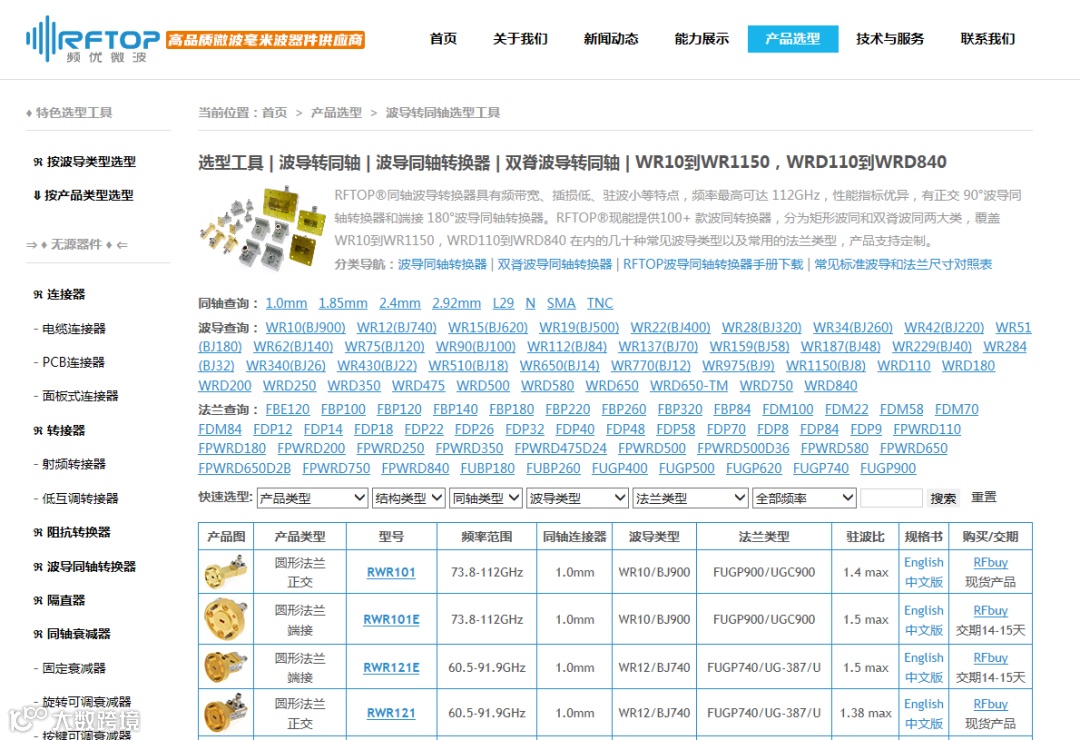This screenshot has width=1080, height=740.
Task: Open model RWR121E link
Action: 391,668
